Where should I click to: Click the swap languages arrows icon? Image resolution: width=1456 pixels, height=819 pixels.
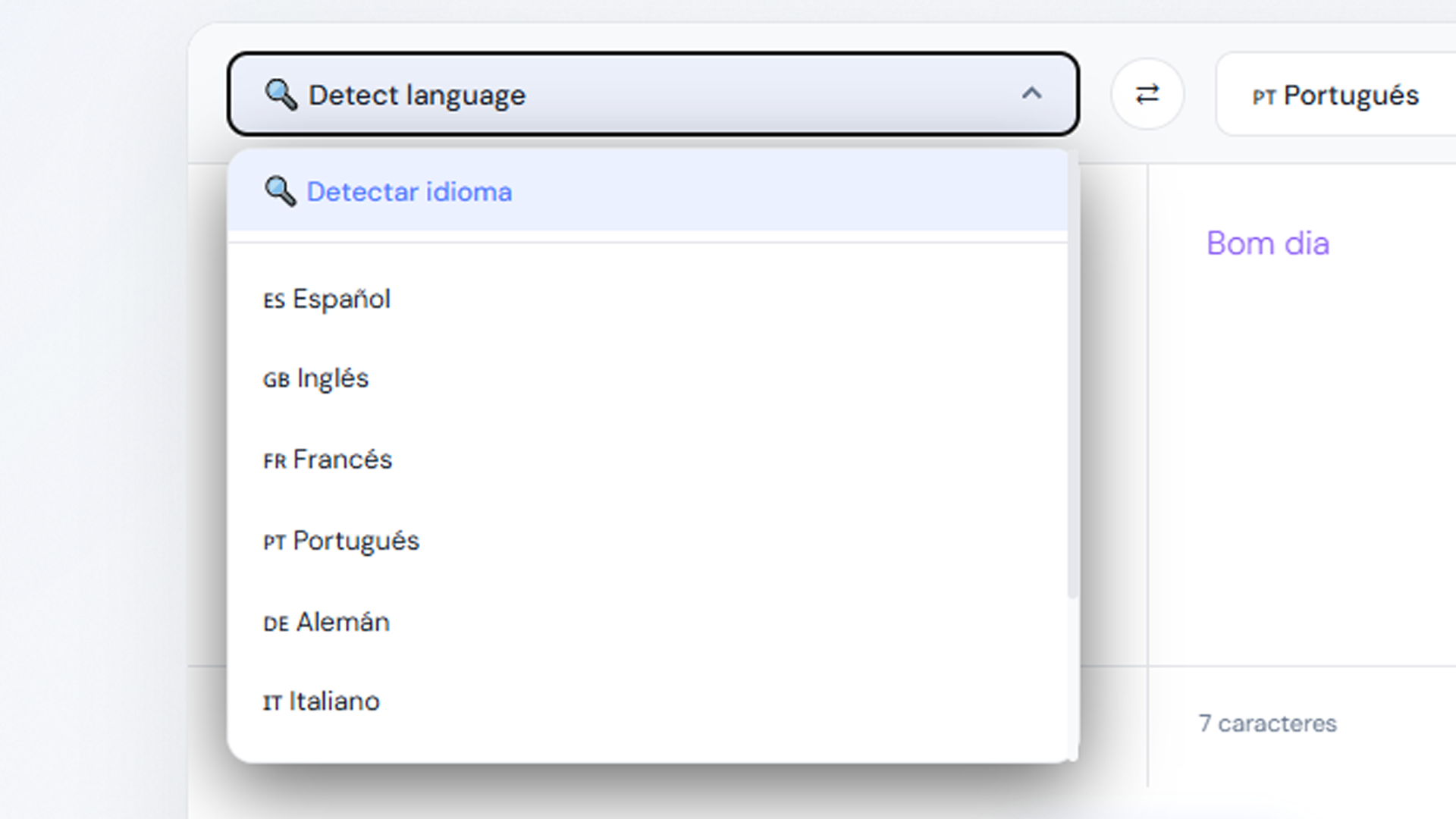1147,94
